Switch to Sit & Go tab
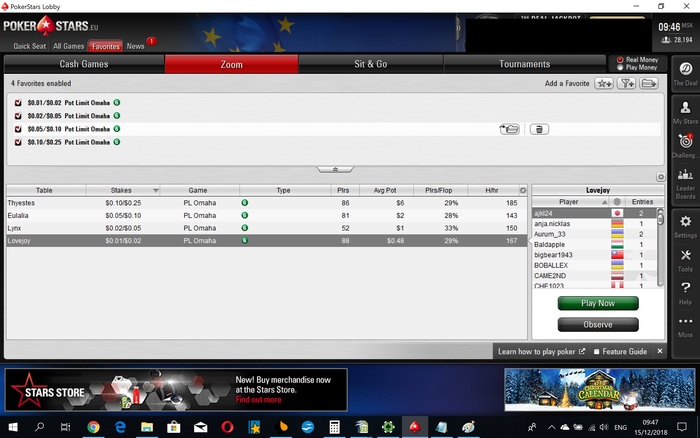Screen dimensions: 700x438 click(x=371, y=64)
